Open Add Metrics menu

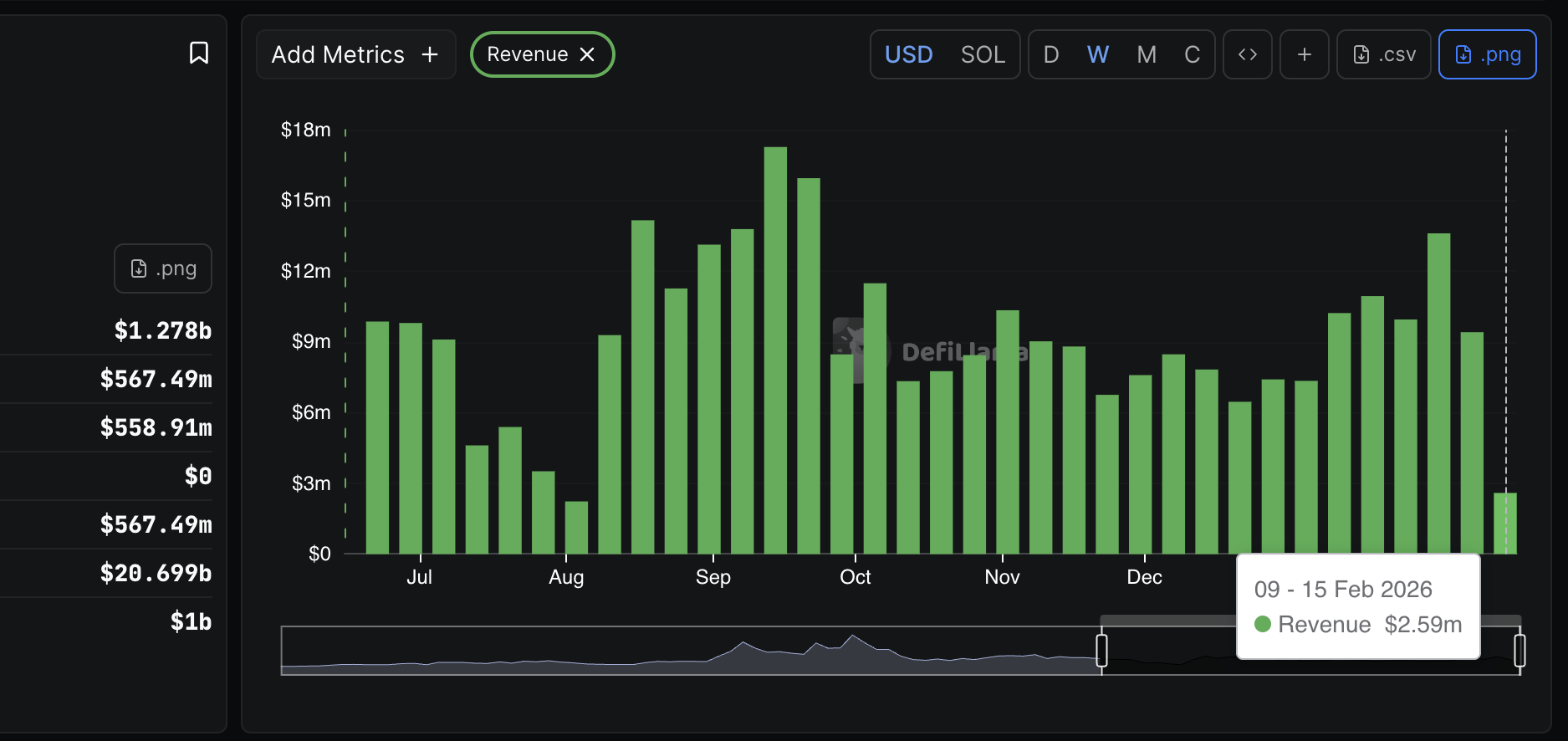click(355, 54)
